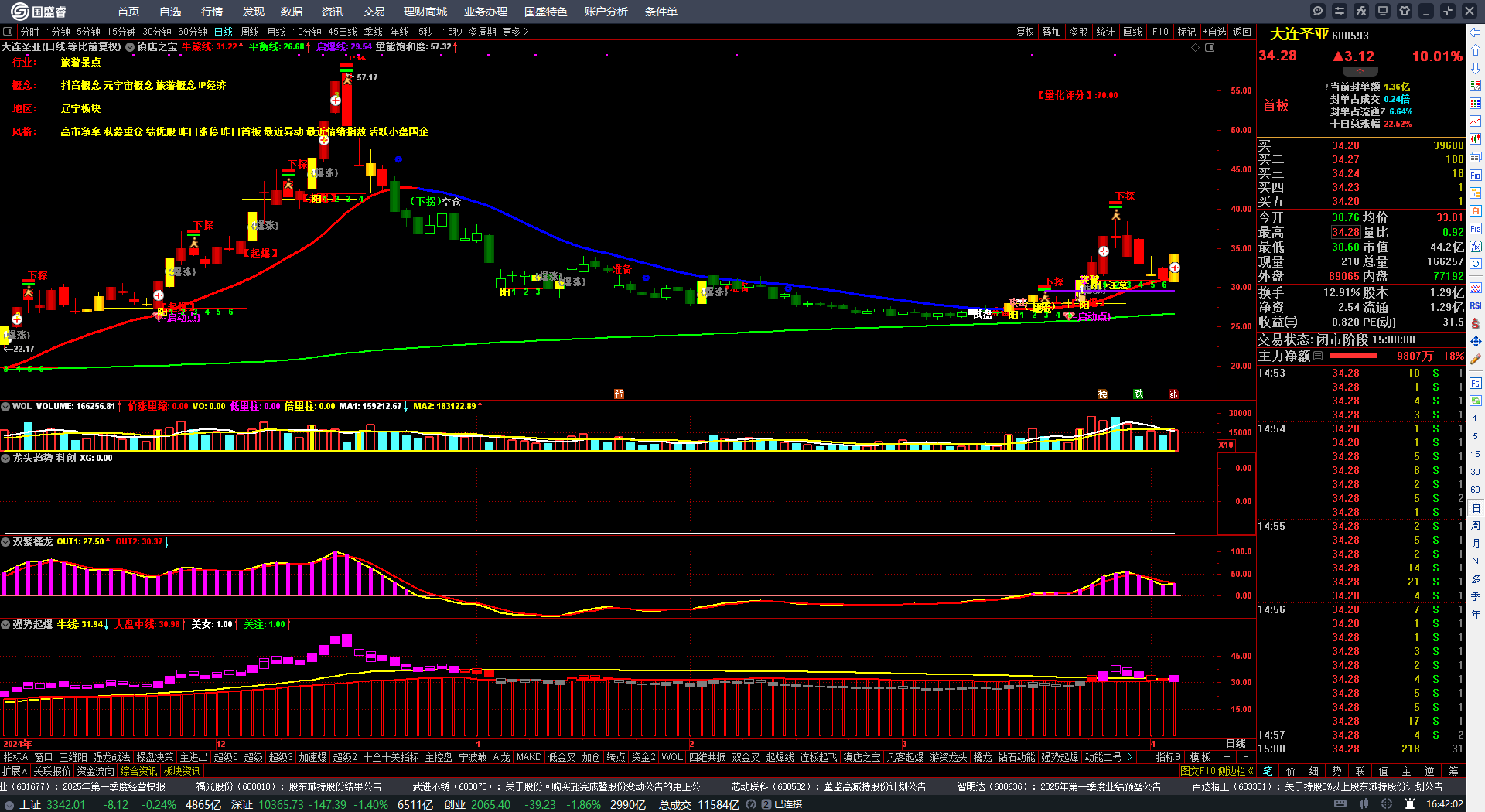Expand the 扩展 panel toggle

pyautogui.click(x=15, y=771)
